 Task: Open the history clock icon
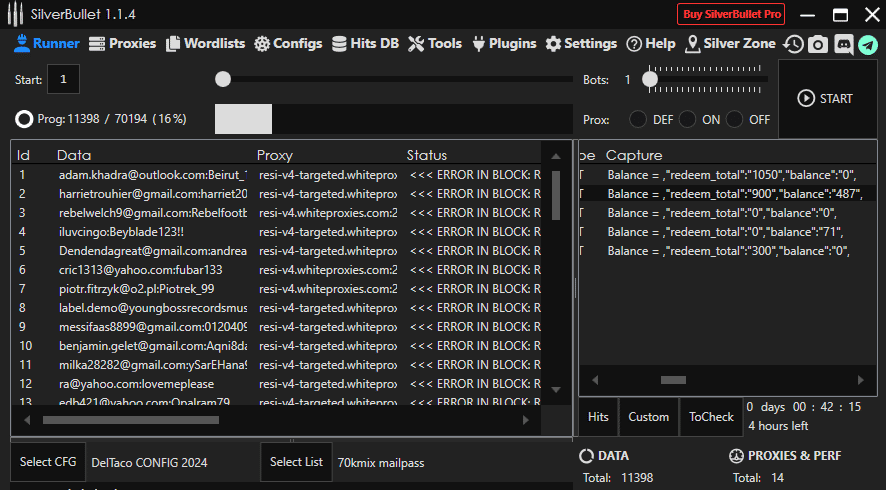click(793, 44)
